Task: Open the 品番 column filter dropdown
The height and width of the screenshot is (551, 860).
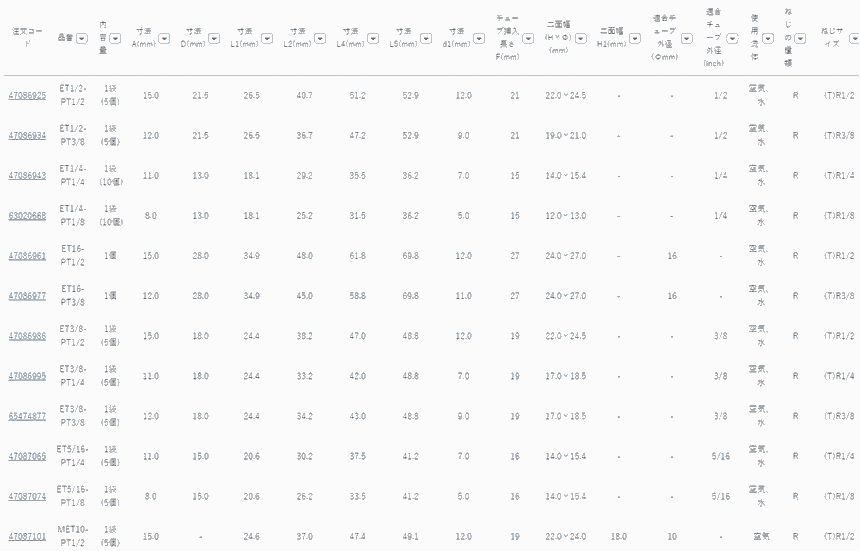Action: click(x=82, y=39)
